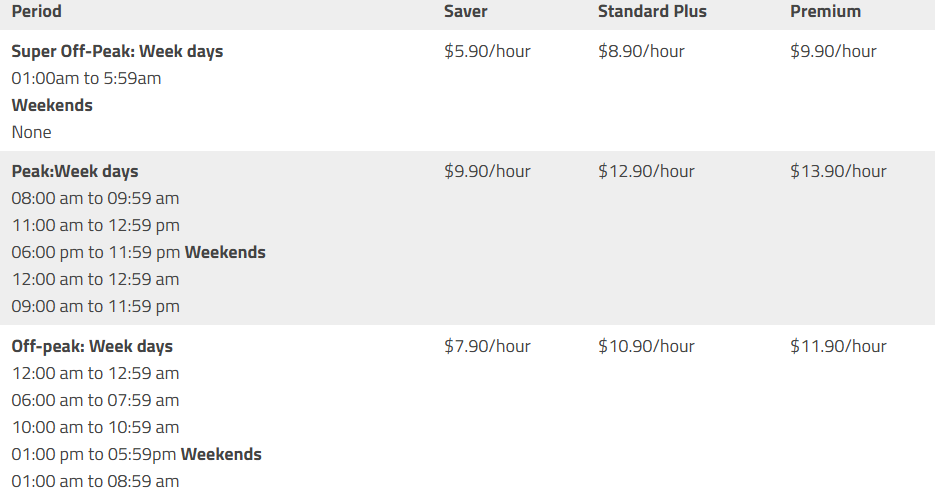Click the 10:00 am to 10:59 am range

click(95, 428)
